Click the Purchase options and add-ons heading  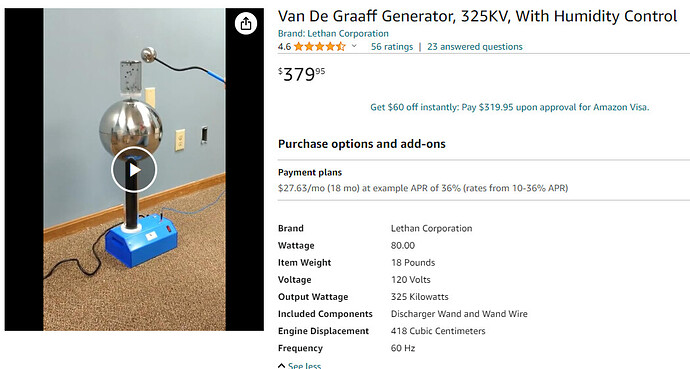coord(362,144)
